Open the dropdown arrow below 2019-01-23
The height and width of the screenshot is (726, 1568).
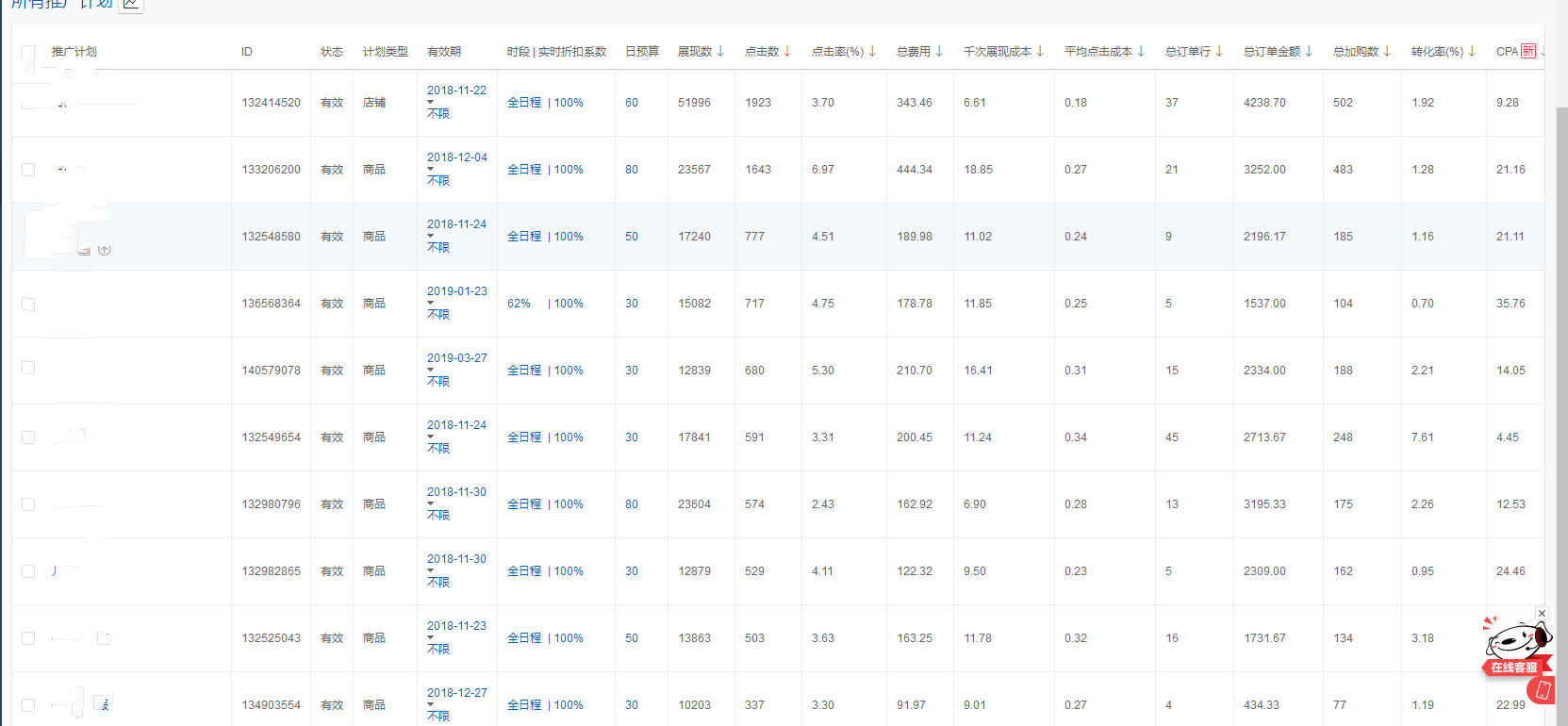coord(431,303)
